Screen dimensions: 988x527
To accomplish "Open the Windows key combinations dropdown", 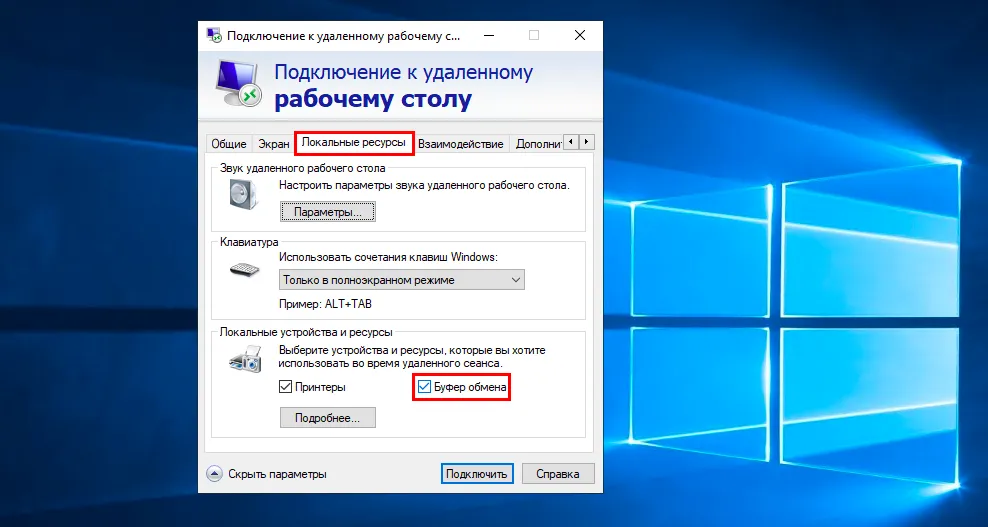I will point(401,280).
